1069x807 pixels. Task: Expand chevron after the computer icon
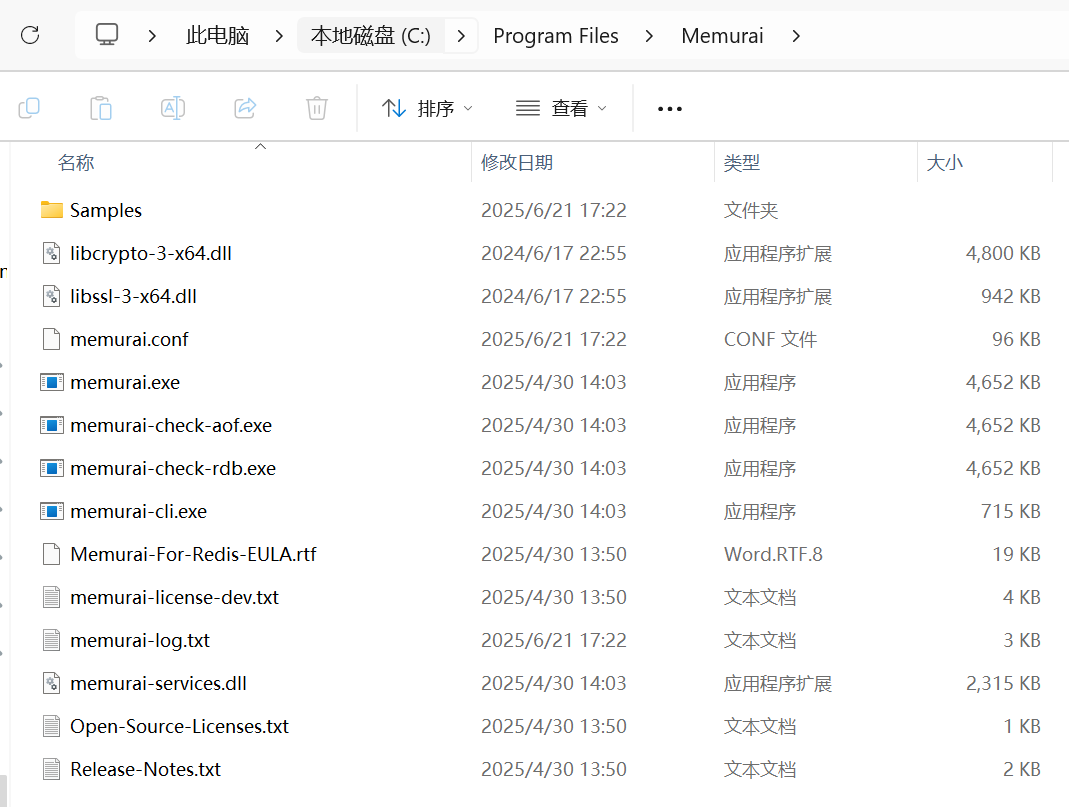(152, 35)
